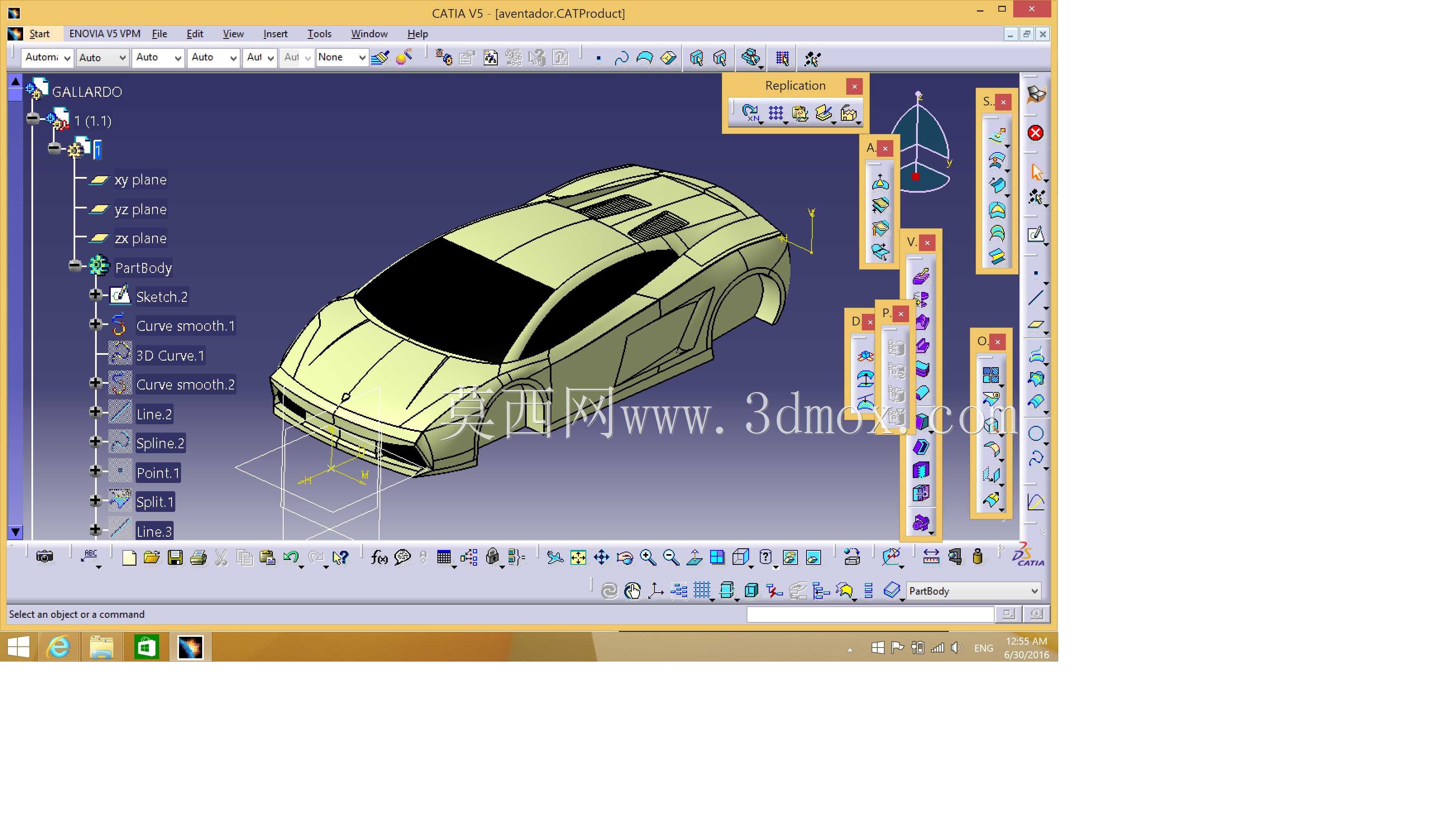
Task: Click the red Exit workbench icon
Action: (1035, 133)
